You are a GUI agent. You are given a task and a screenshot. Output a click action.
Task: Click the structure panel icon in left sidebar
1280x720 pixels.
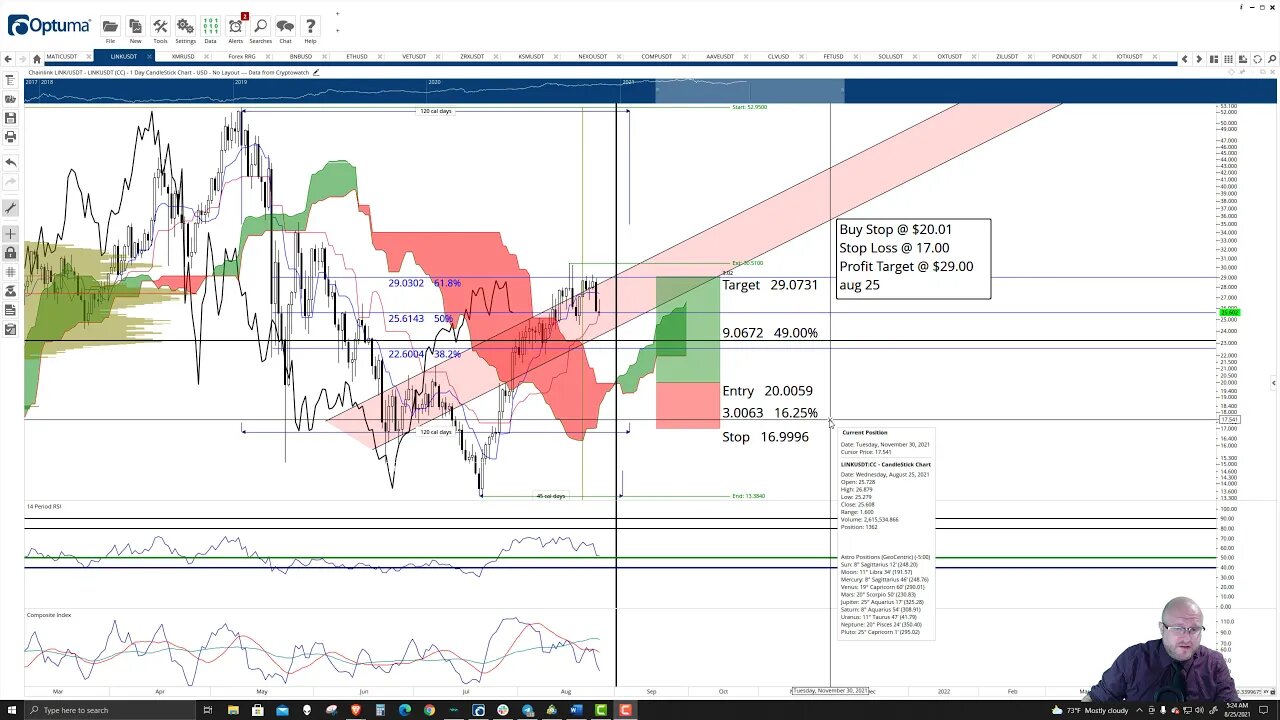pos(10,80)
